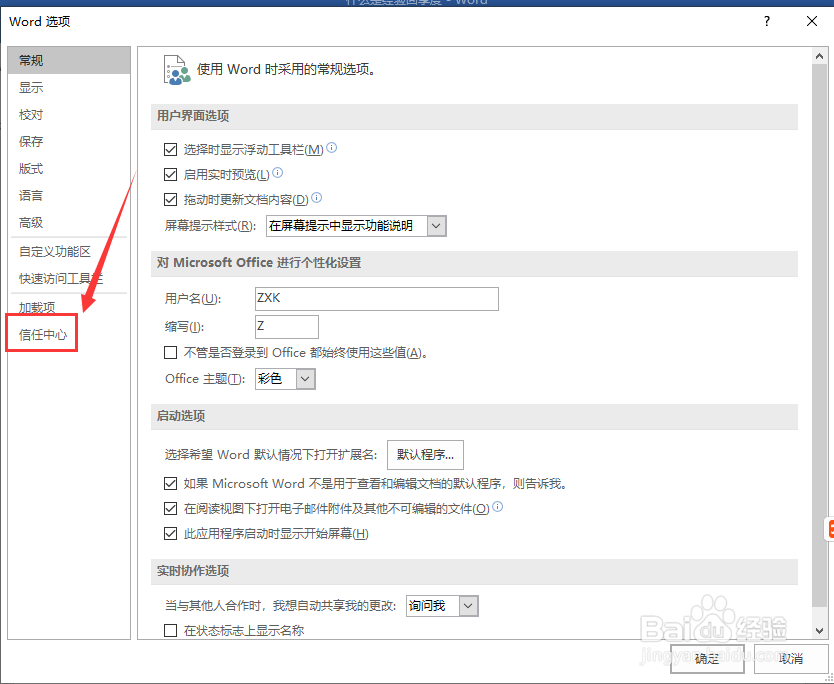The height and width of the screenshot is (684, 834).
Task: Select 版式 in the sidebar
Action: click(69, 169)
